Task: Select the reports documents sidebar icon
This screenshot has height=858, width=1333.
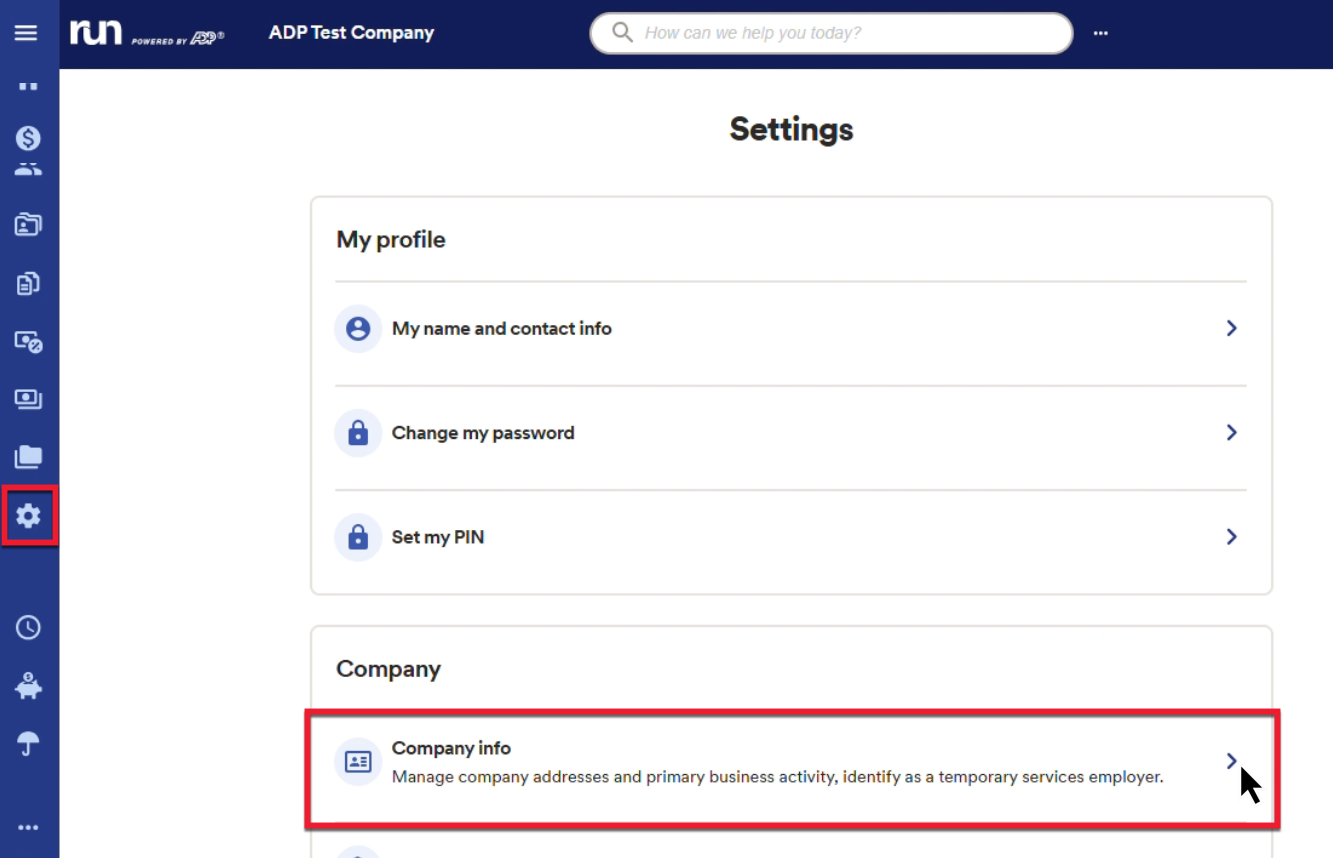Action: point(28,283)
